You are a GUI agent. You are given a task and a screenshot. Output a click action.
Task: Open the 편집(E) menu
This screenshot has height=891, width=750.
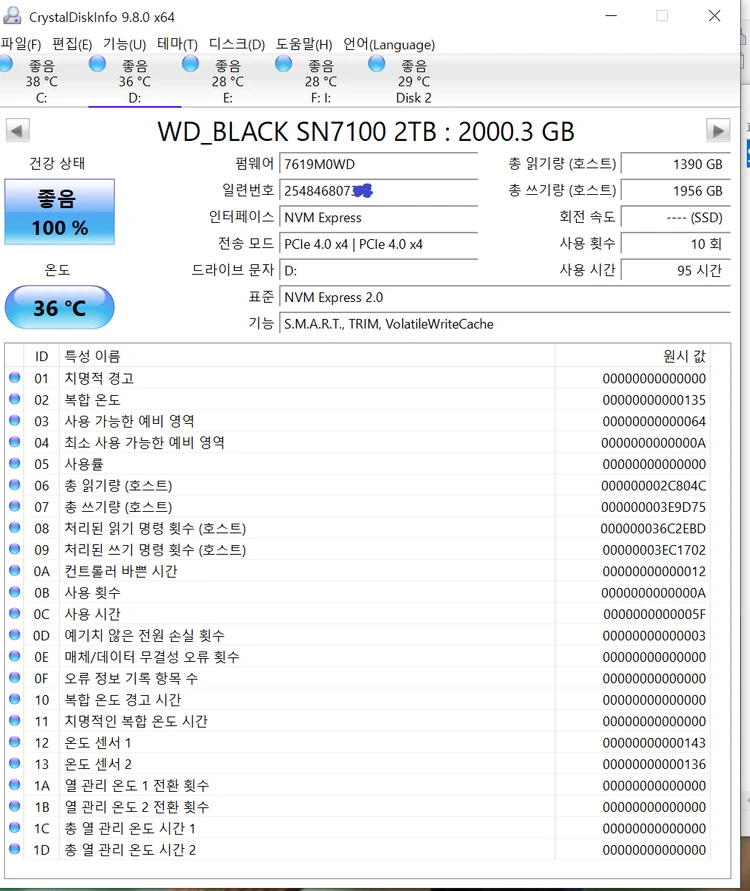tap(72, 44)
